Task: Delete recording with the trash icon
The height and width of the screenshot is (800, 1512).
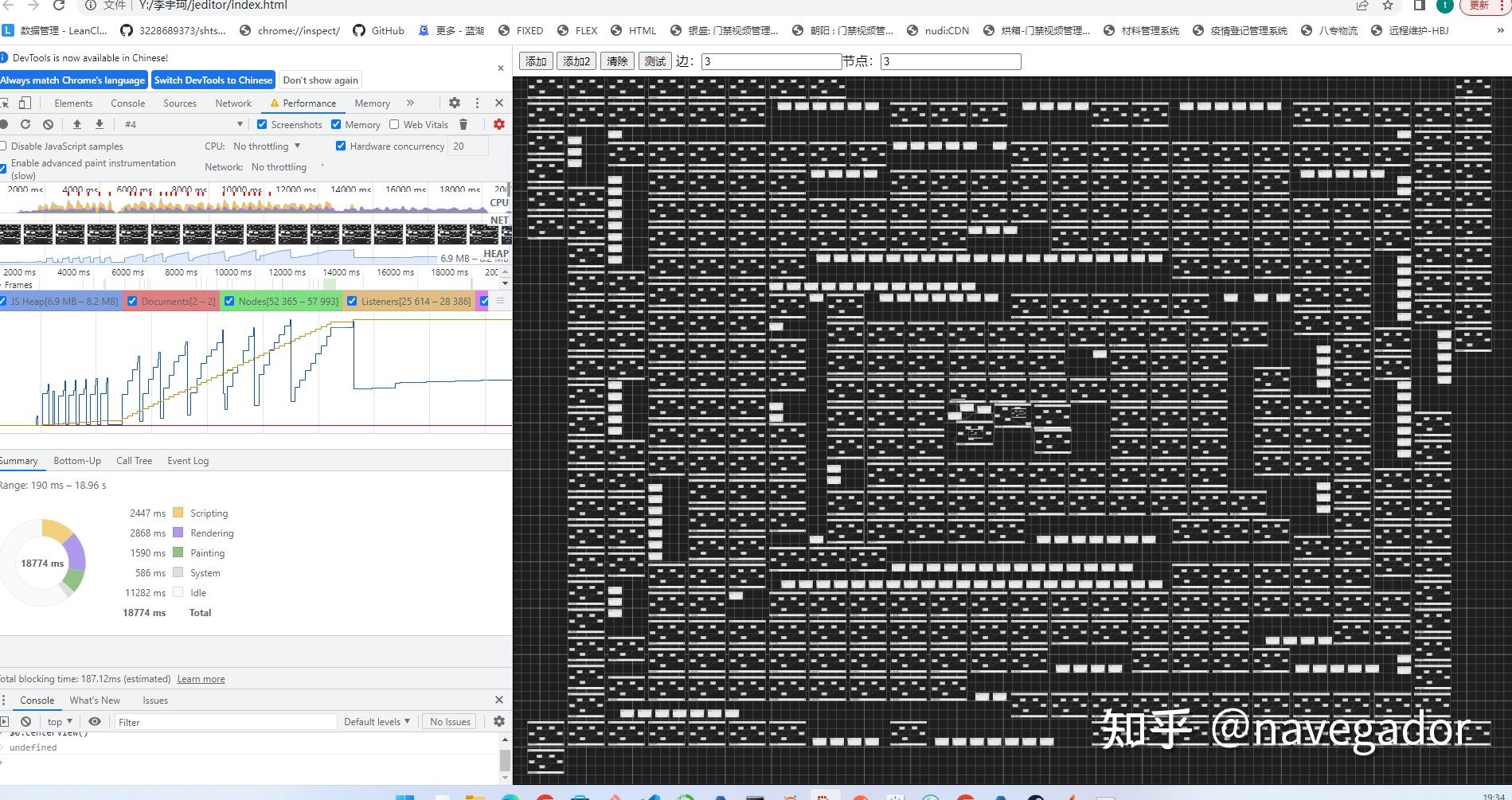Action: (x=464, y=124)
